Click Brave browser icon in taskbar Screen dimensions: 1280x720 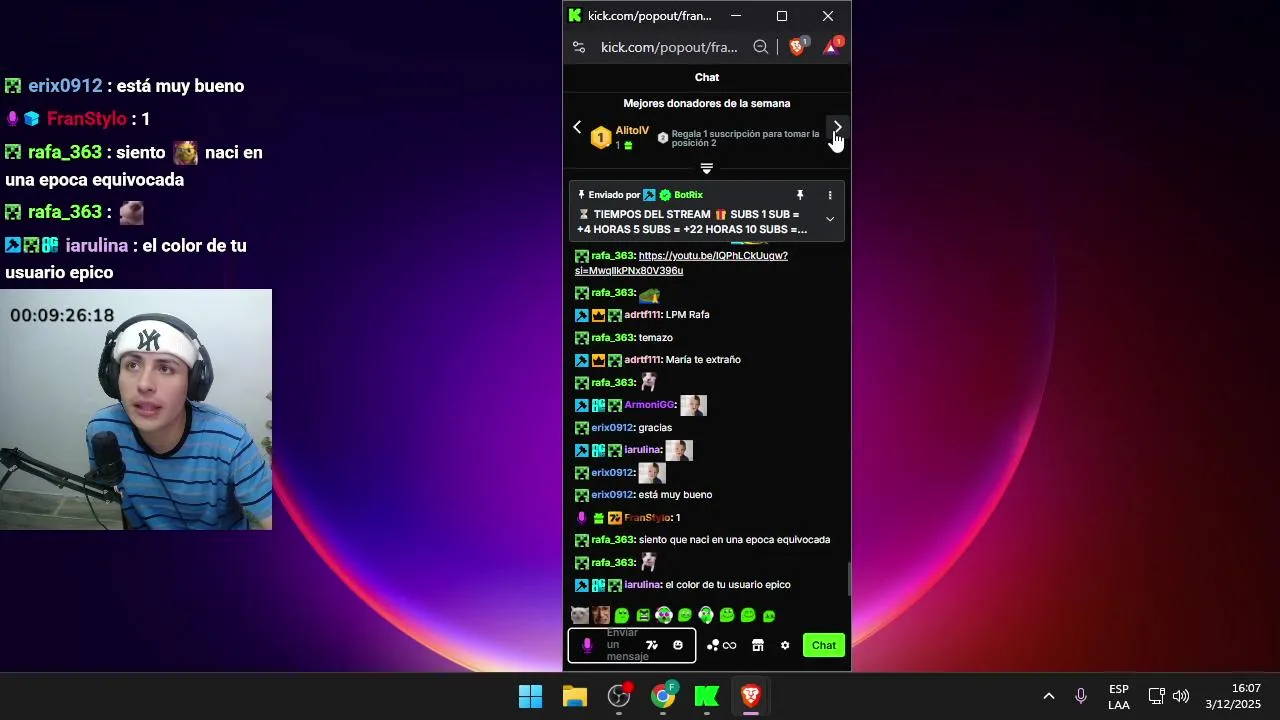[x=751, y=696]
